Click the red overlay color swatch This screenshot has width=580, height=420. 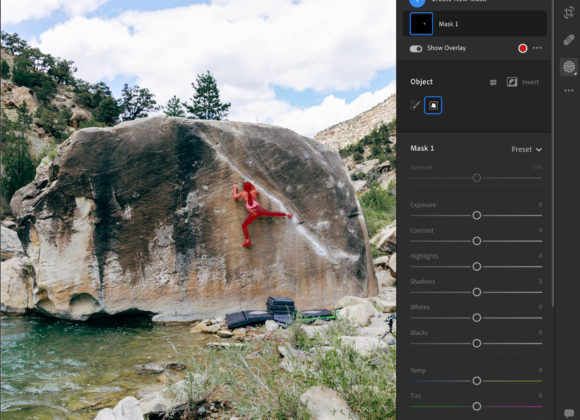point(523,48)
